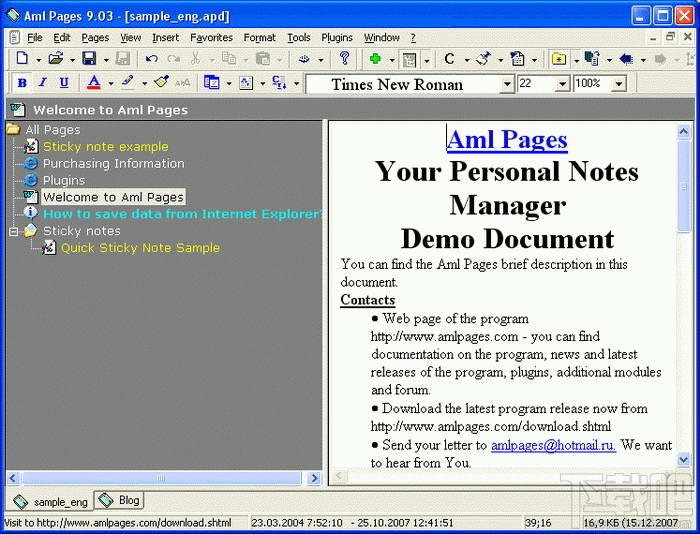Add a new page with green plus
Image resolution: width=700 pixels, height=534 pixels.
[375, 58]
